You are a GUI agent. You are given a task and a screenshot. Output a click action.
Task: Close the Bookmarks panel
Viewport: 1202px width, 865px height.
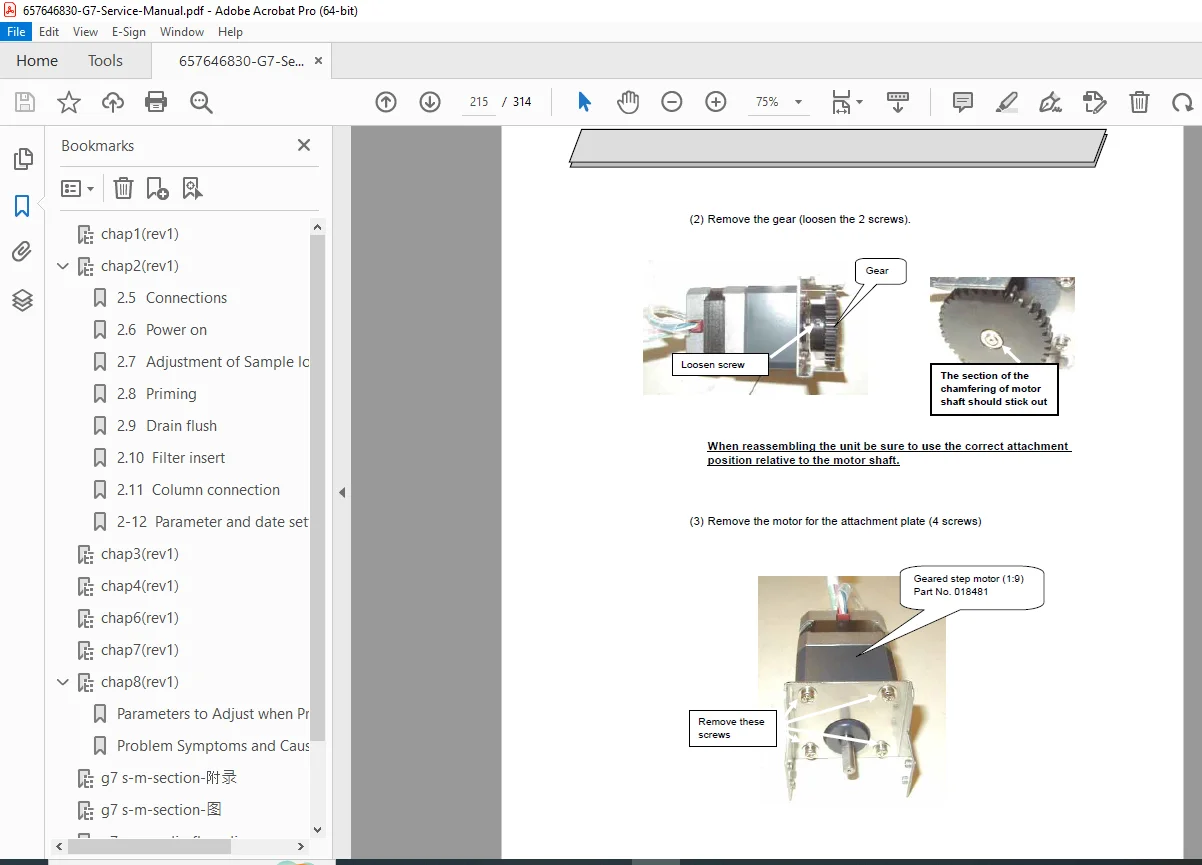pyautogui.click(x=304, y=145)
